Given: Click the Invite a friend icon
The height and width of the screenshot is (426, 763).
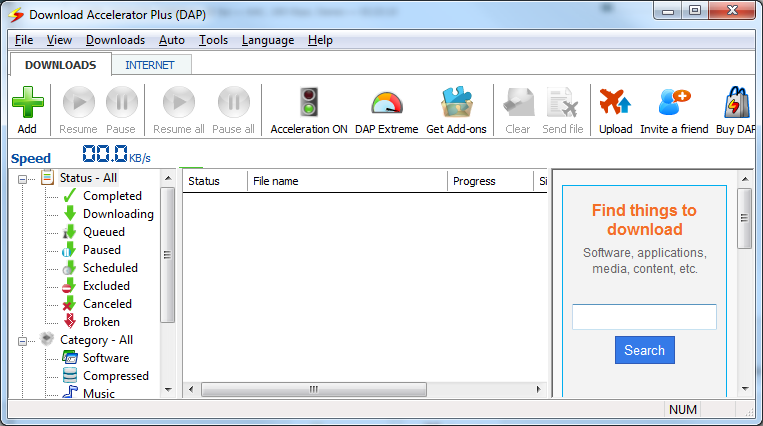Looking at the screenshot, I should click(674, 102).
